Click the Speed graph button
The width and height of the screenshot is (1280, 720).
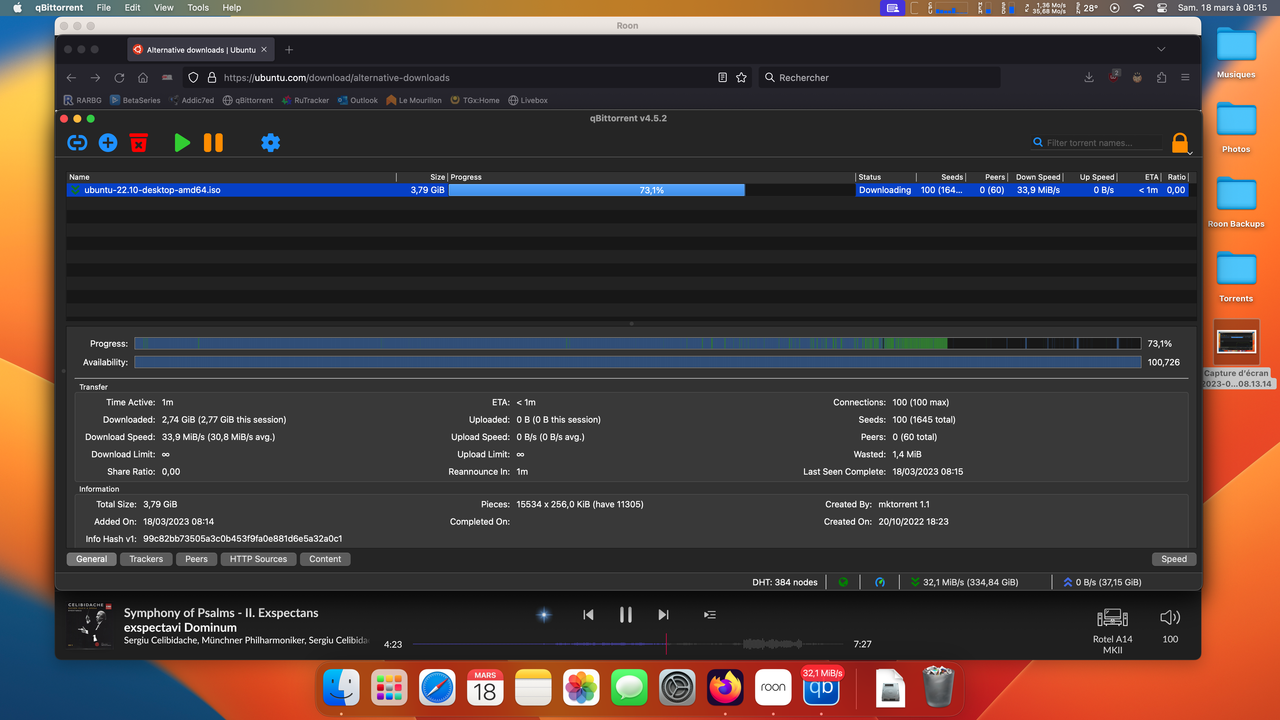pos(1174,559)
